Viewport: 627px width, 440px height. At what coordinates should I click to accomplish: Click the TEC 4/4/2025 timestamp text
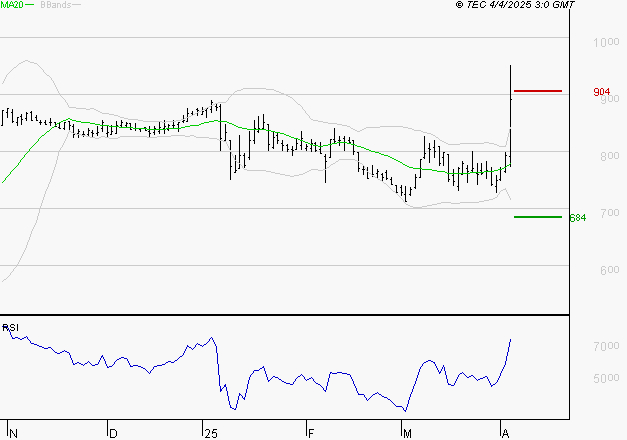(x=515, y=5)
